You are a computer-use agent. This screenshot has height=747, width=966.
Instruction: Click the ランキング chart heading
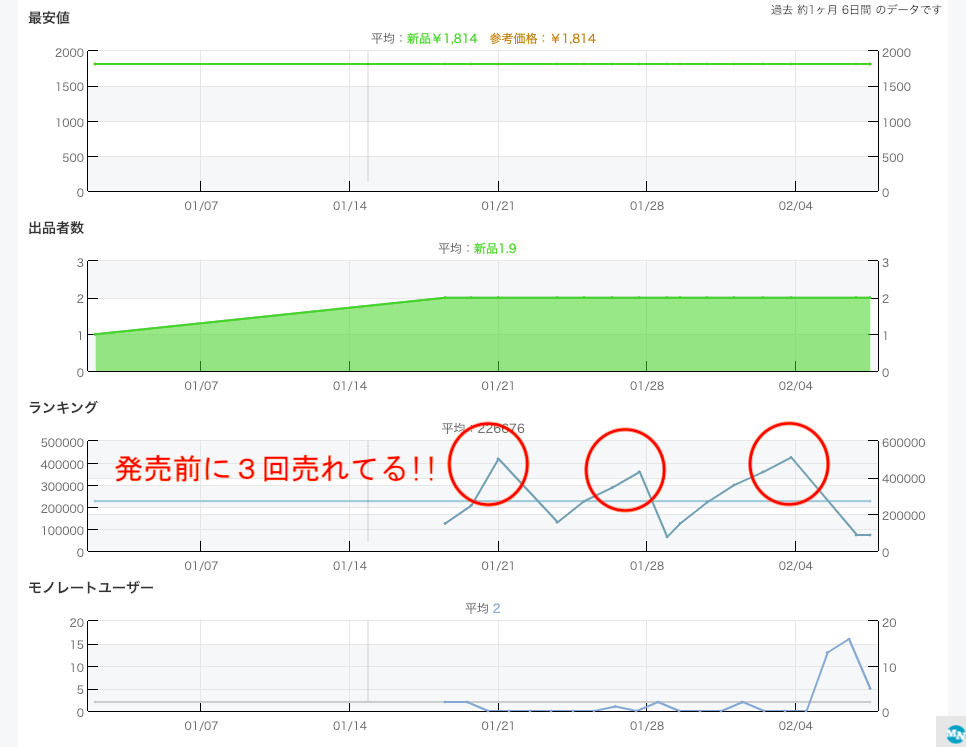point(63,407)
